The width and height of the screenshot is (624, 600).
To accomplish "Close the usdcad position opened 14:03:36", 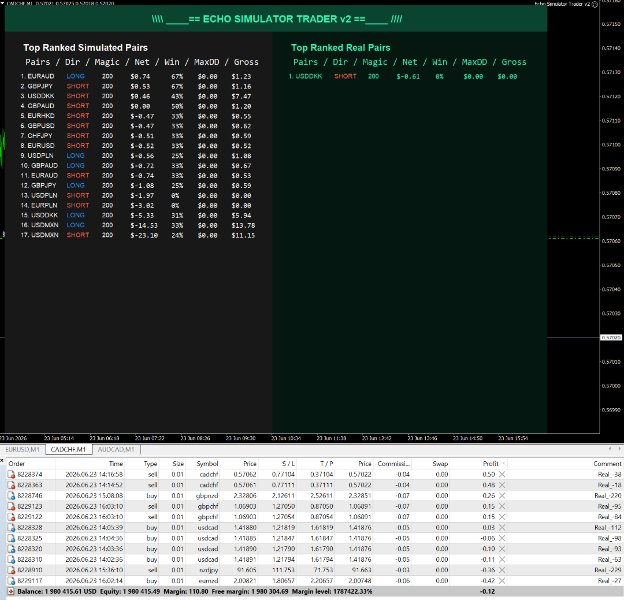I will point(502,549).
